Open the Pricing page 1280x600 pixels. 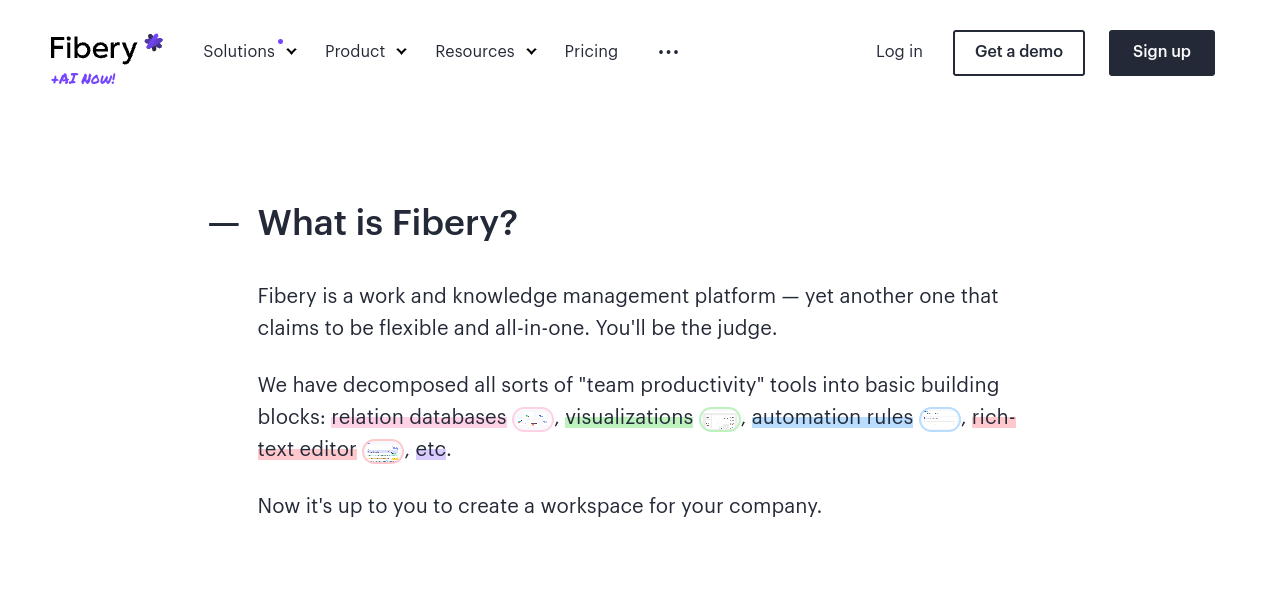[x=591, y=52]
